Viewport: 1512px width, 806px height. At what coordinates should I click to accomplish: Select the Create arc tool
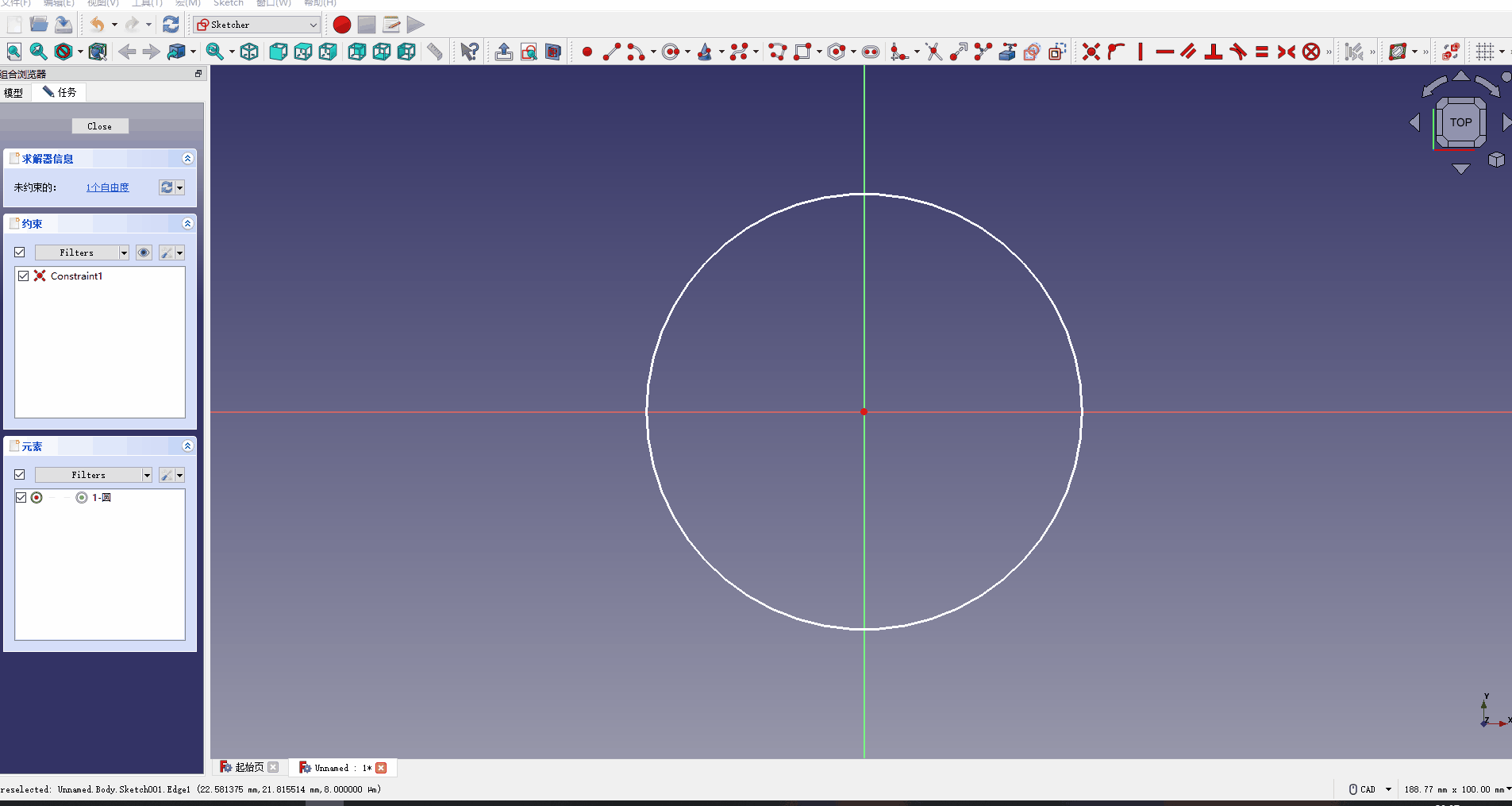(x=635, y=52)
